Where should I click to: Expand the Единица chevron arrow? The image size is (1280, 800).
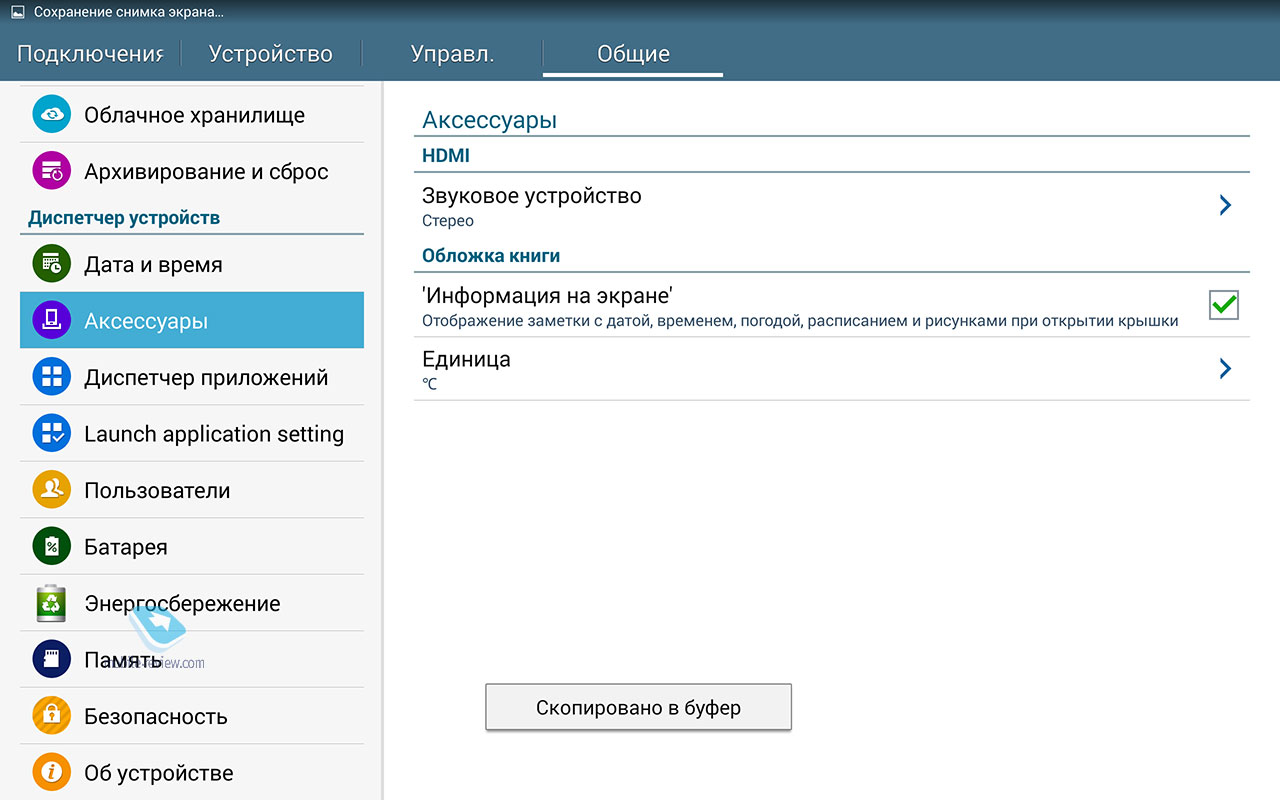1225,369
